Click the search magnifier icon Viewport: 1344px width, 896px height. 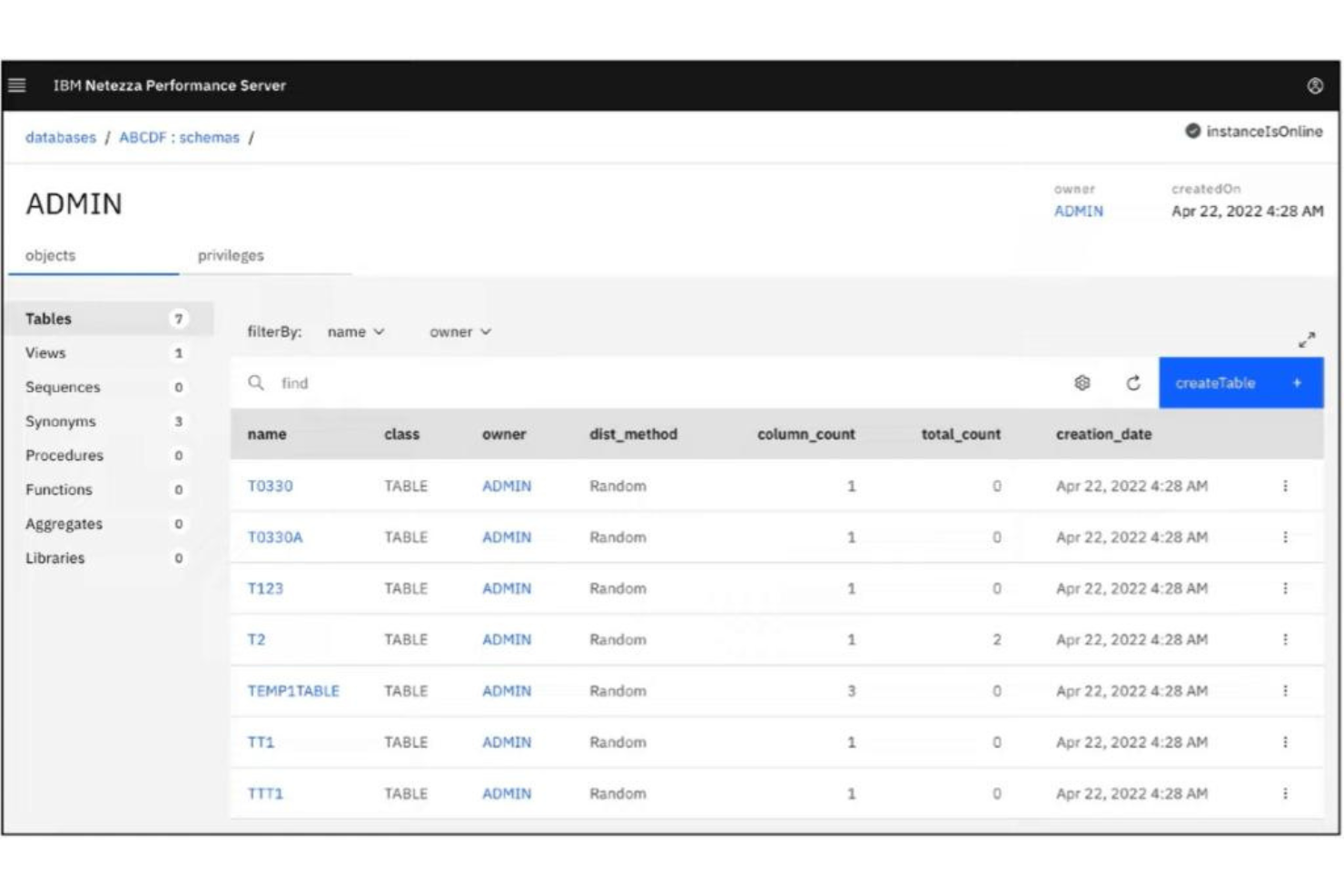[255, 383]
